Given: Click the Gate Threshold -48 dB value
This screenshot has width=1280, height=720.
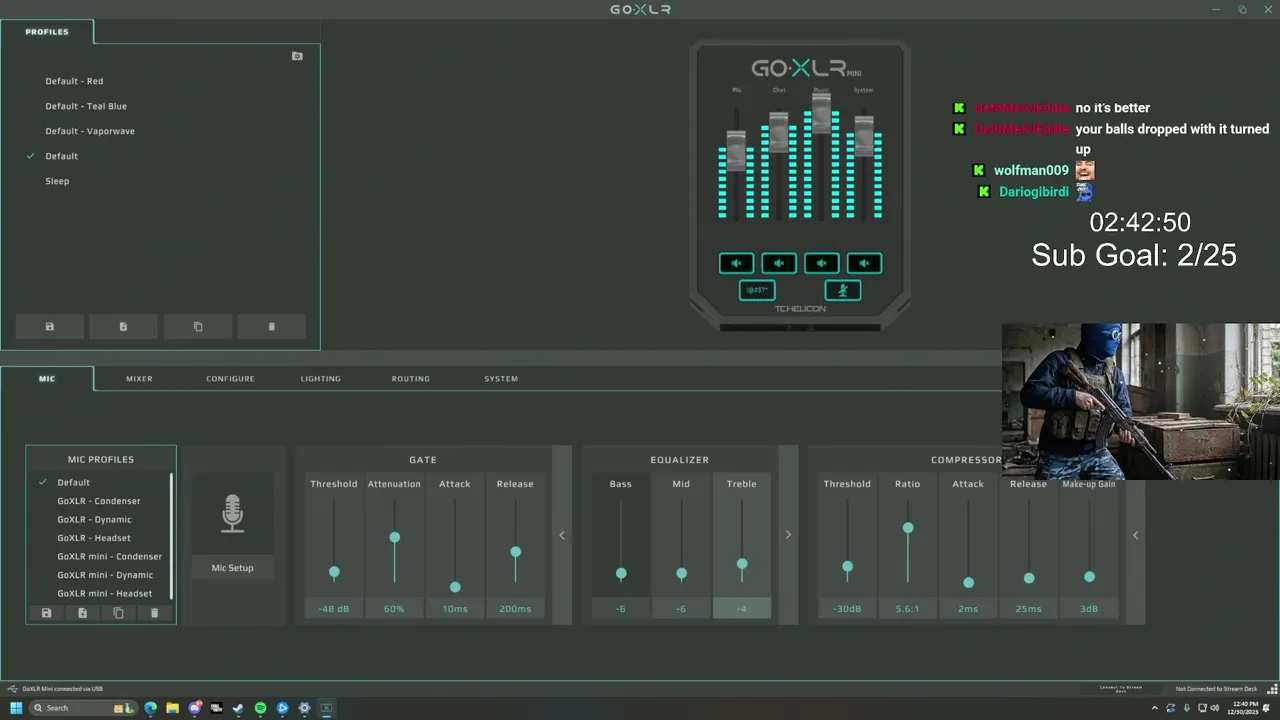Looking at the screenshot, I should coord(334,609).
